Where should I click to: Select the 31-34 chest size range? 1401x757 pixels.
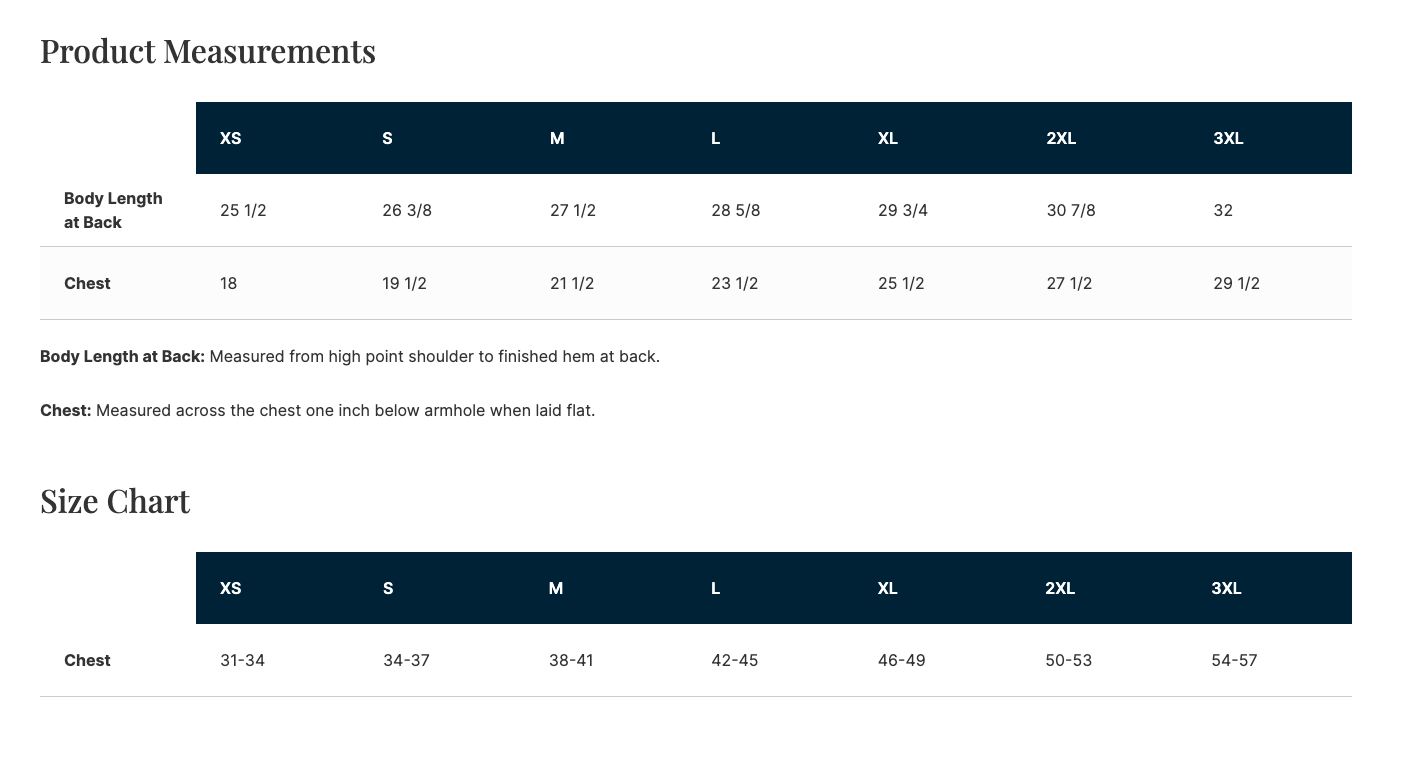point(242,660)
